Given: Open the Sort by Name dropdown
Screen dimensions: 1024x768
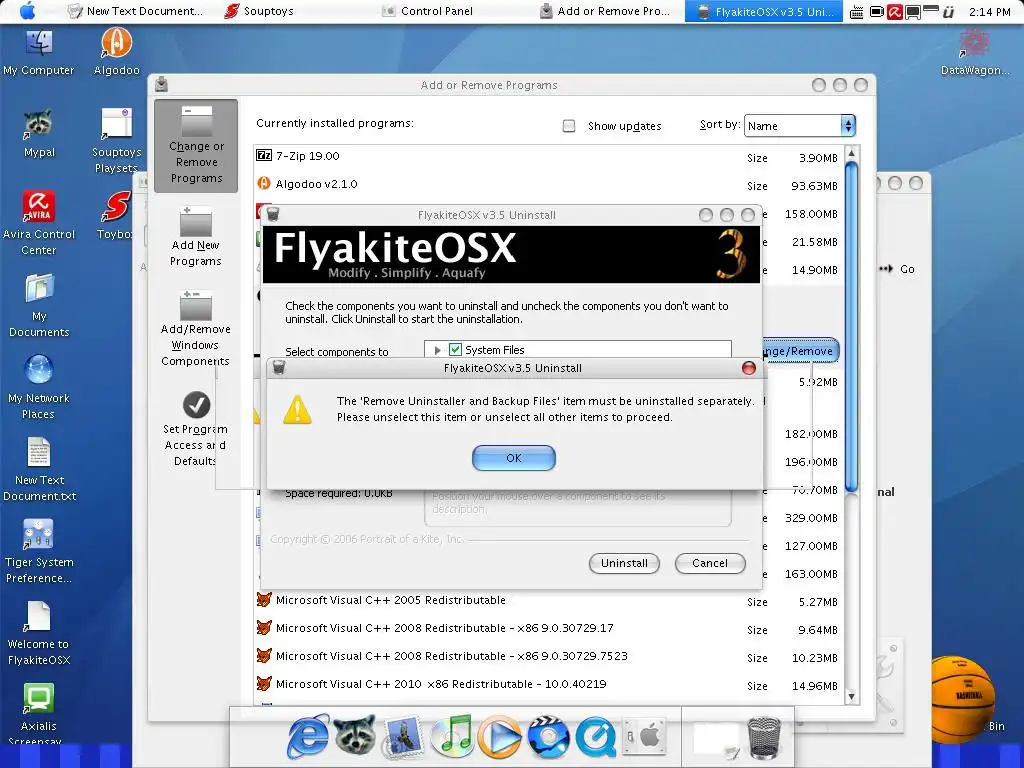Looking at the screenshot, I should [799, 125].
